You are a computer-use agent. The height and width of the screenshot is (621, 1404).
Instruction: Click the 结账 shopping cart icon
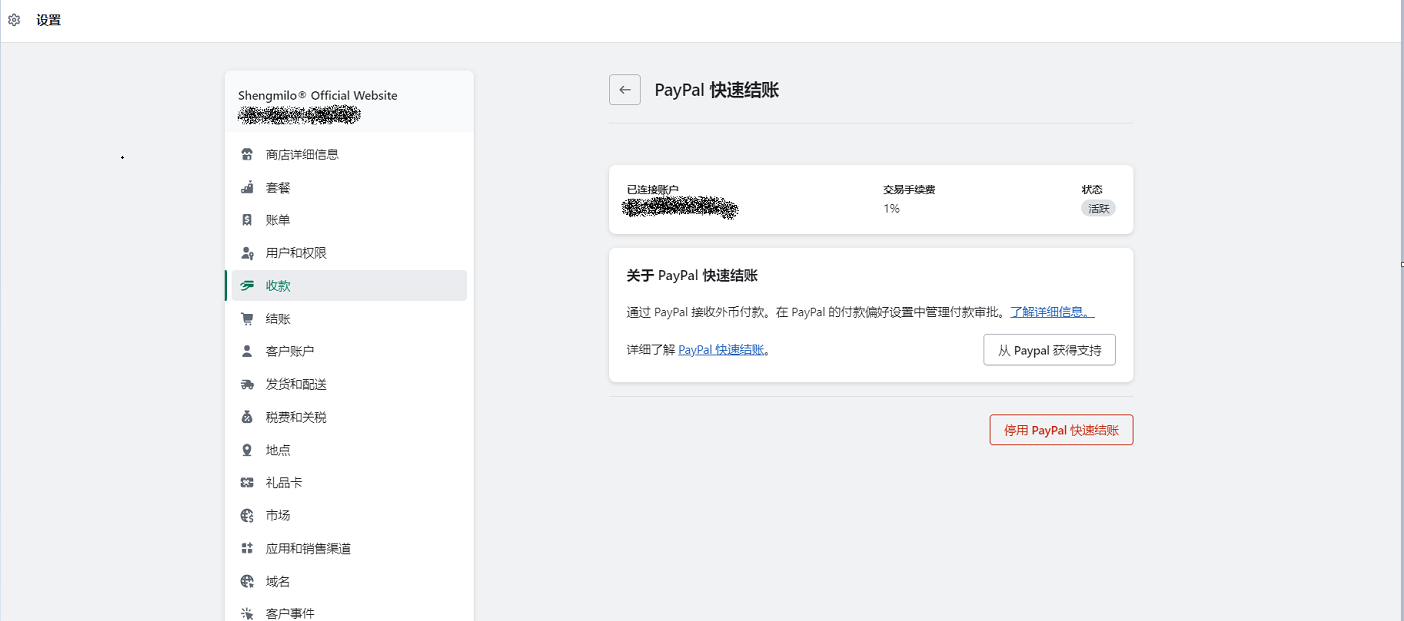click(x=247, y=319)
